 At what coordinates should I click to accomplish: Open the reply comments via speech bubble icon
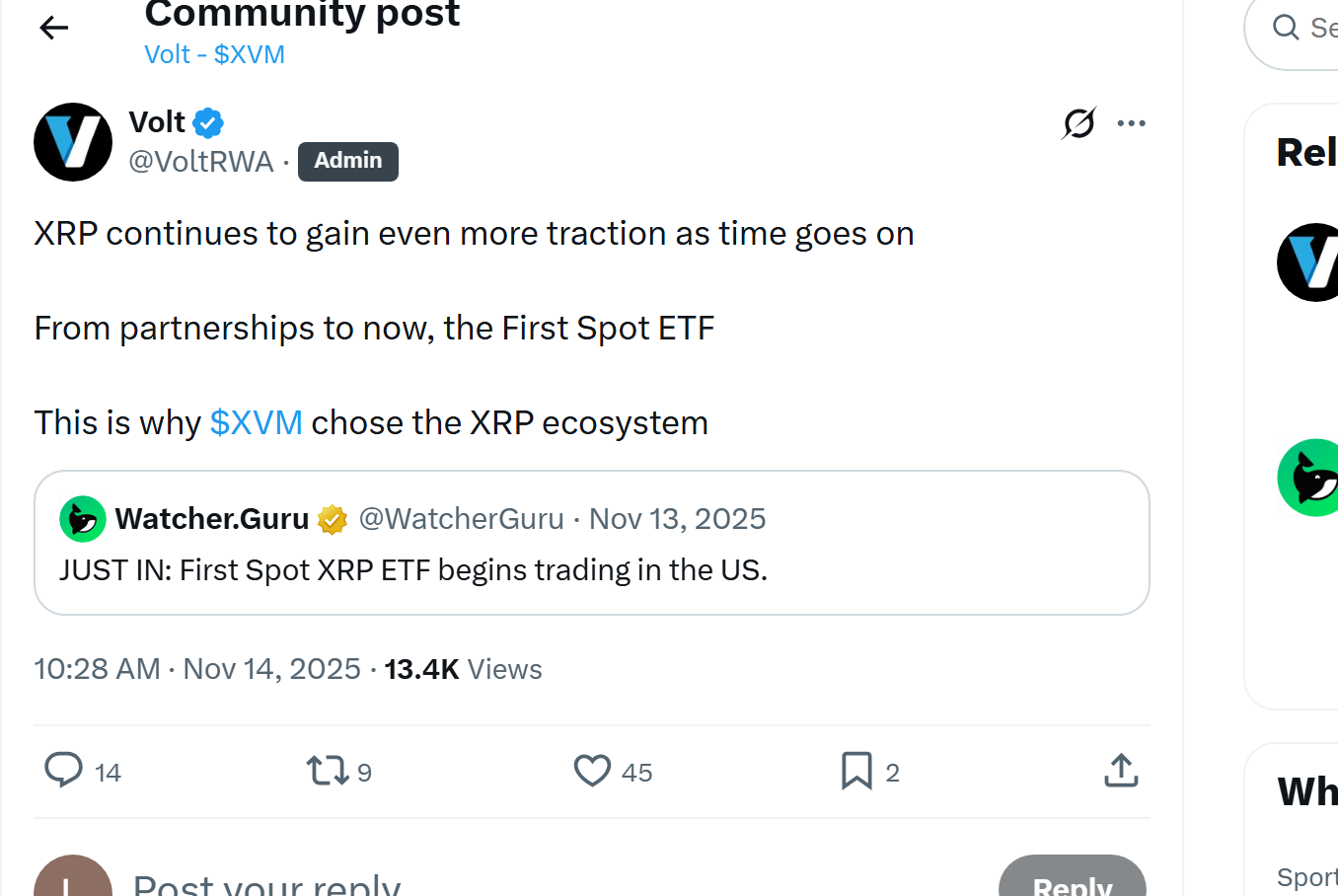coord(62,771)
